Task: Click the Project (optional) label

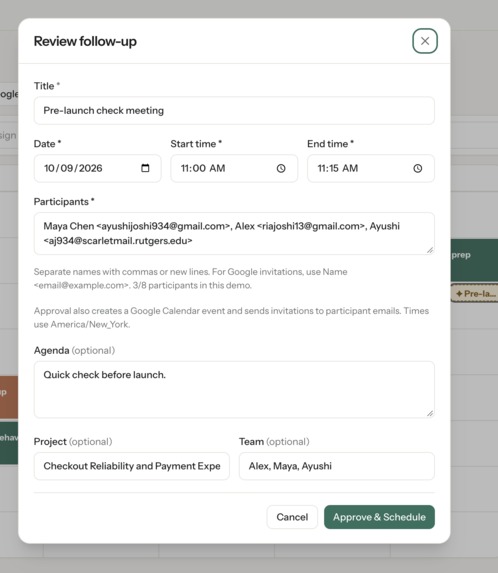Action: coord(73,441)
